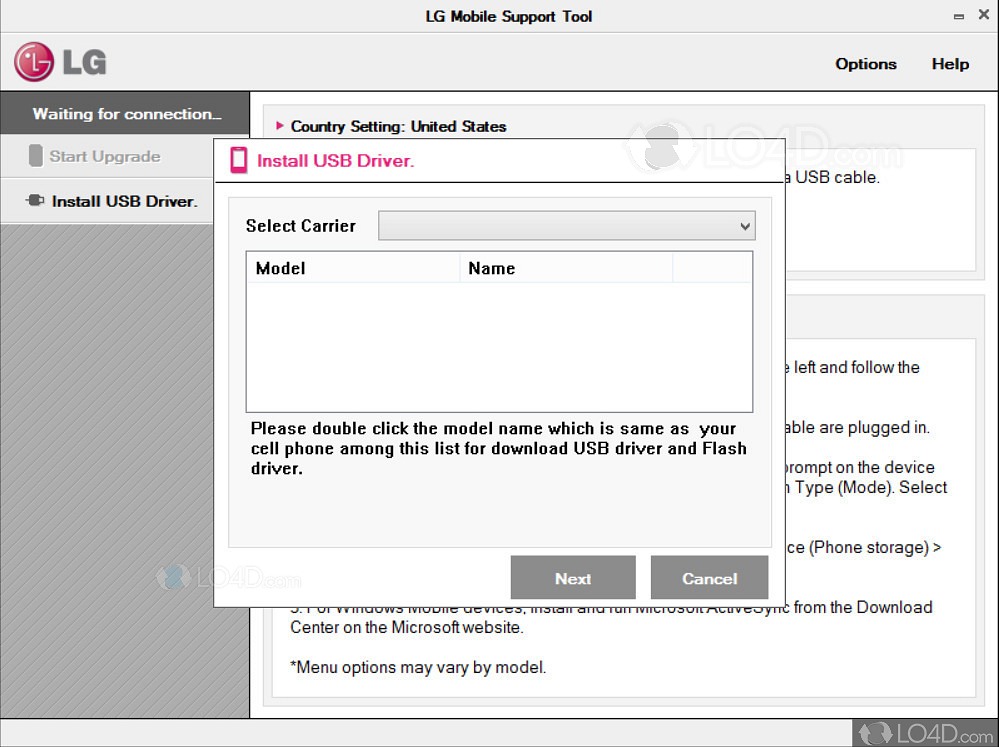Image resolution: width=999 pixels, height=747 pixels.
Task: Click the Country Setting: United States text
Action: [x=398, y=126]
